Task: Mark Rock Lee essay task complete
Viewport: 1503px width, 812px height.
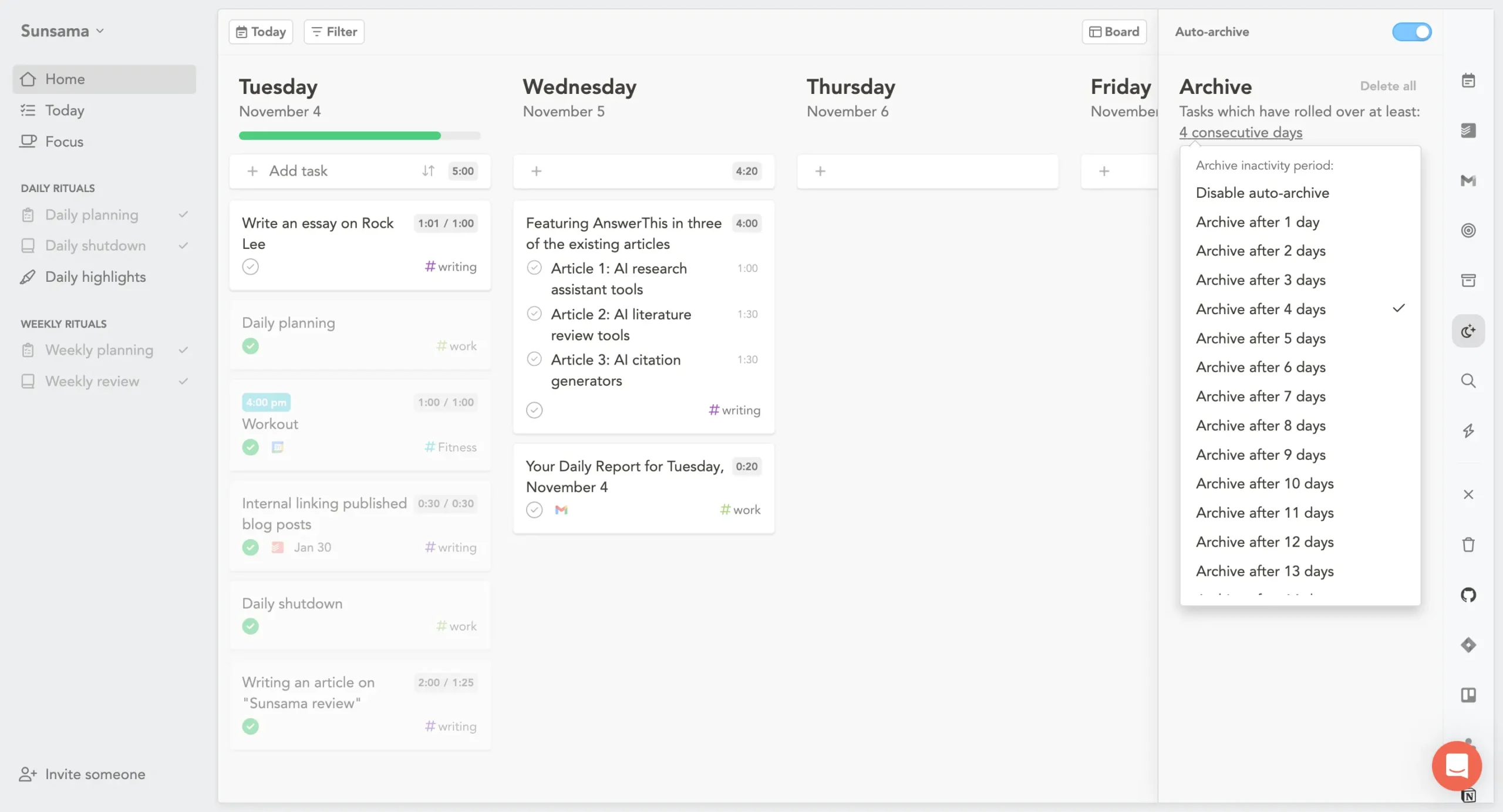Action: (251, 267)
